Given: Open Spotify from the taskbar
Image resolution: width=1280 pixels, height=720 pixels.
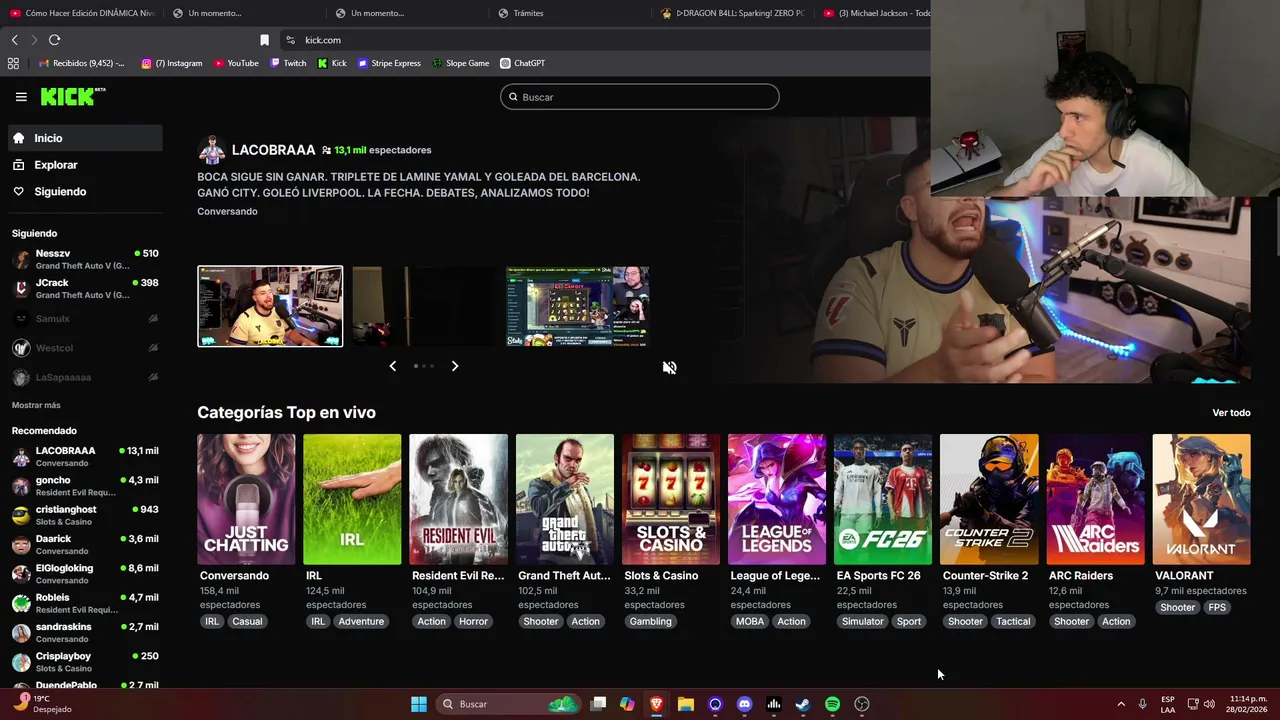Looking at the screenshot, I should click(x=832, y=704).
